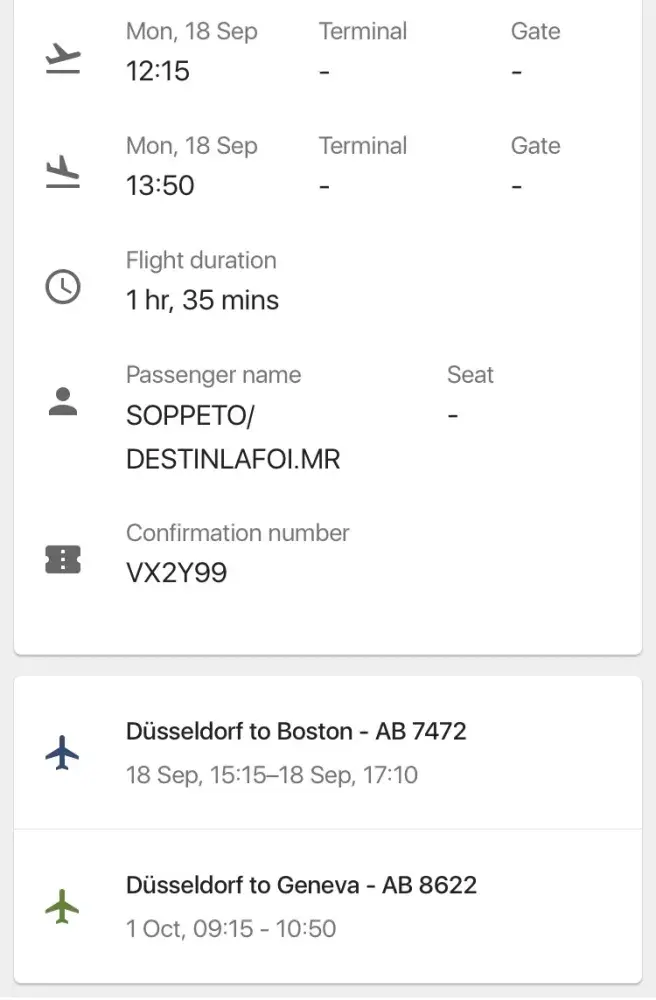Click the 13:50 arrival time
The width and height of the screenshot is (656, 1000).
pyautogui.click(x=160, y=186)
